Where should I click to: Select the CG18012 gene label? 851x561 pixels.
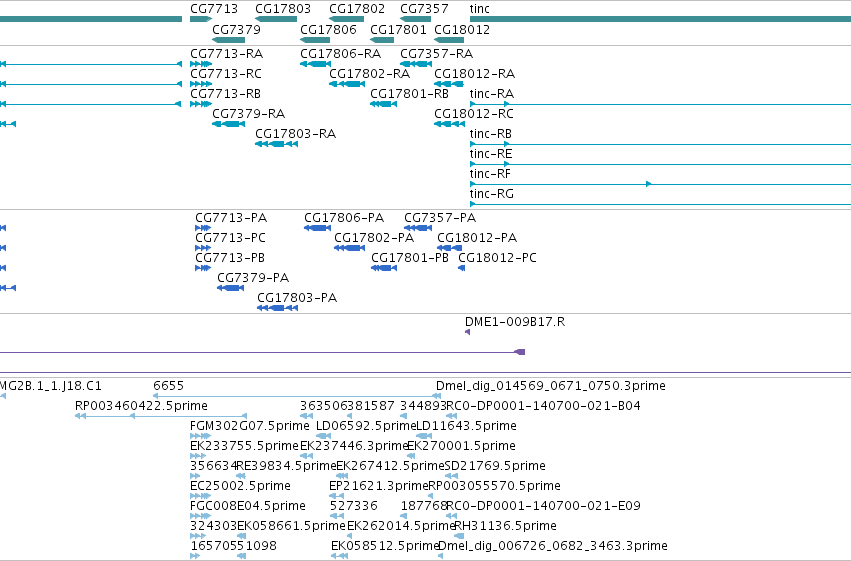click(x=462, y=29)
